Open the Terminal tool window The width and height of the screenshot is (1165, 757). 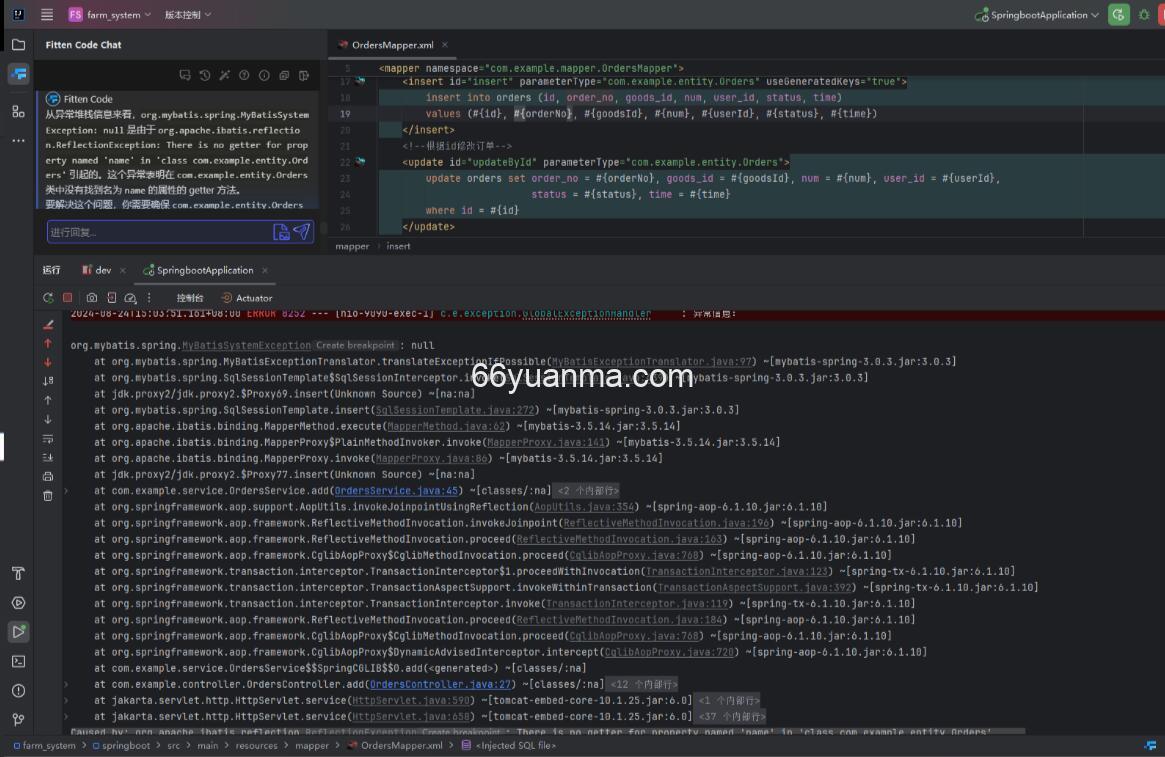(18, 661)
